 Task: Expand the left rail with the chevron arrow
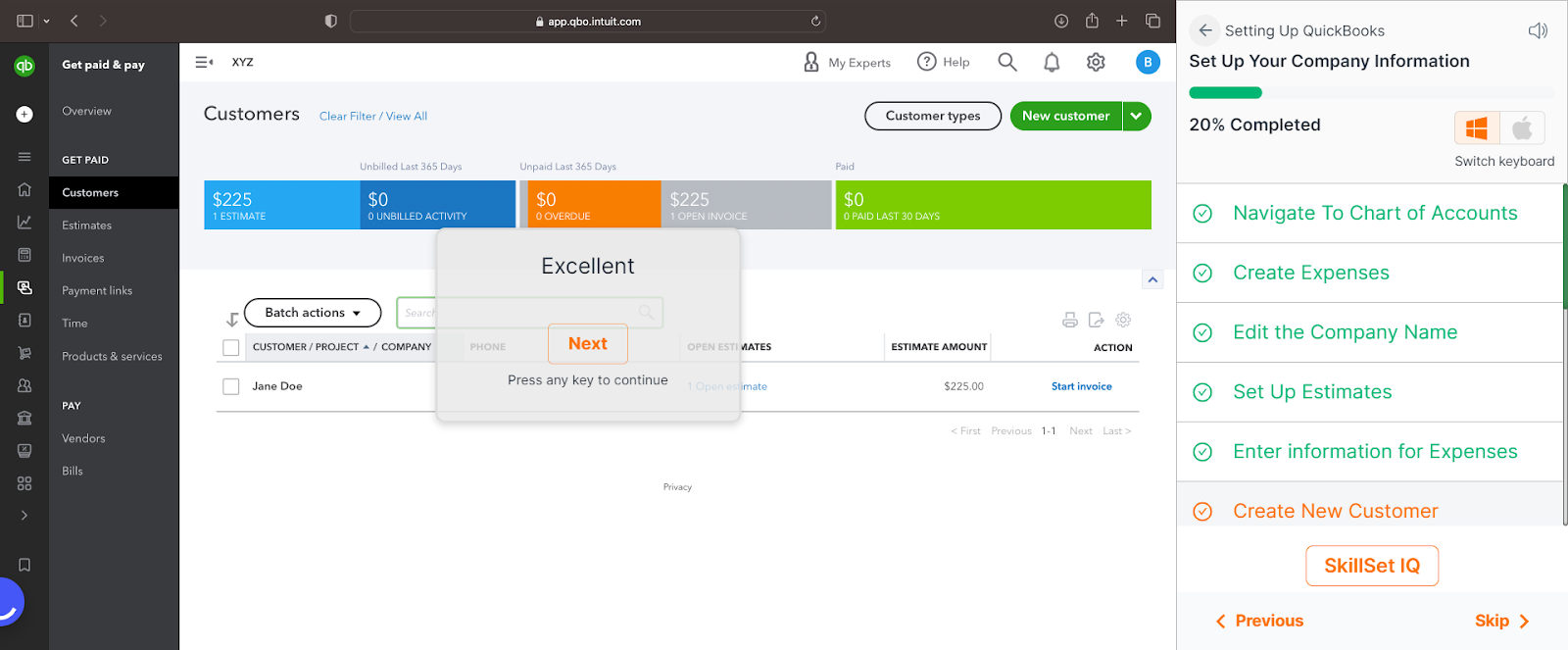click(24, 516)
